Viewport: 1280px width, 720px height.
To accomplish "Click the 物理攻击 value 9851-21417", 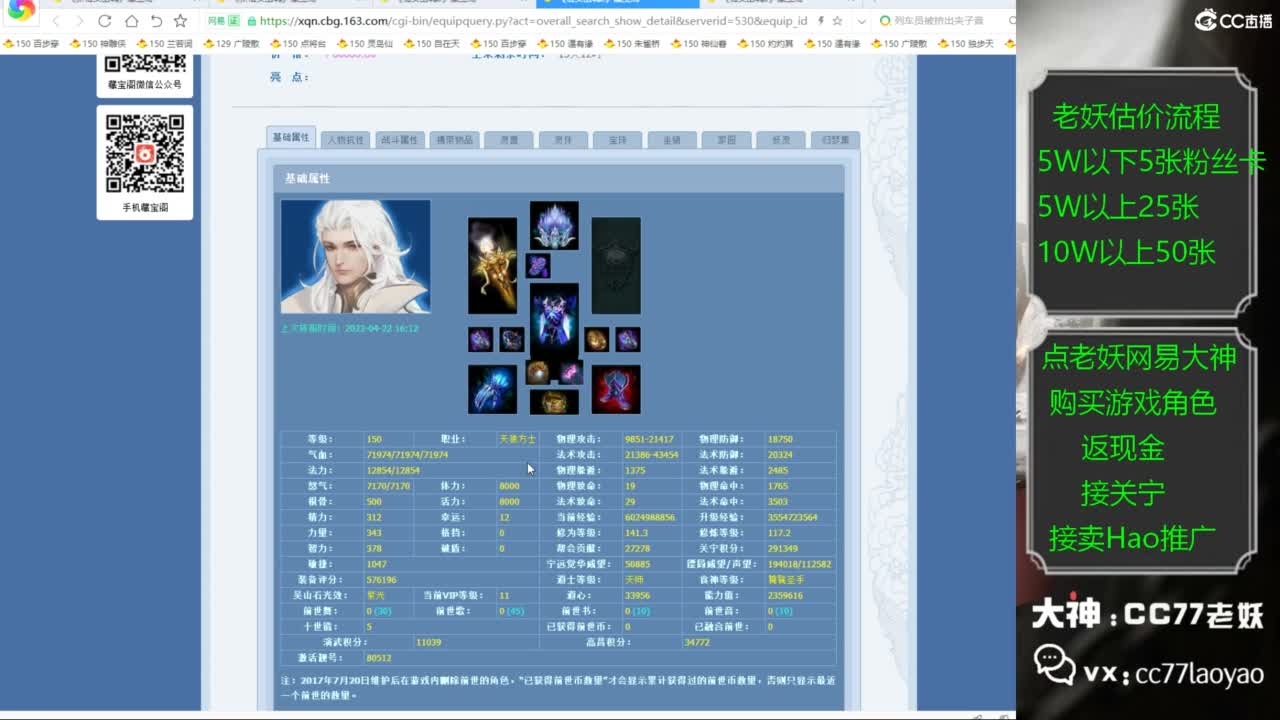I will (x=649, y=439).
